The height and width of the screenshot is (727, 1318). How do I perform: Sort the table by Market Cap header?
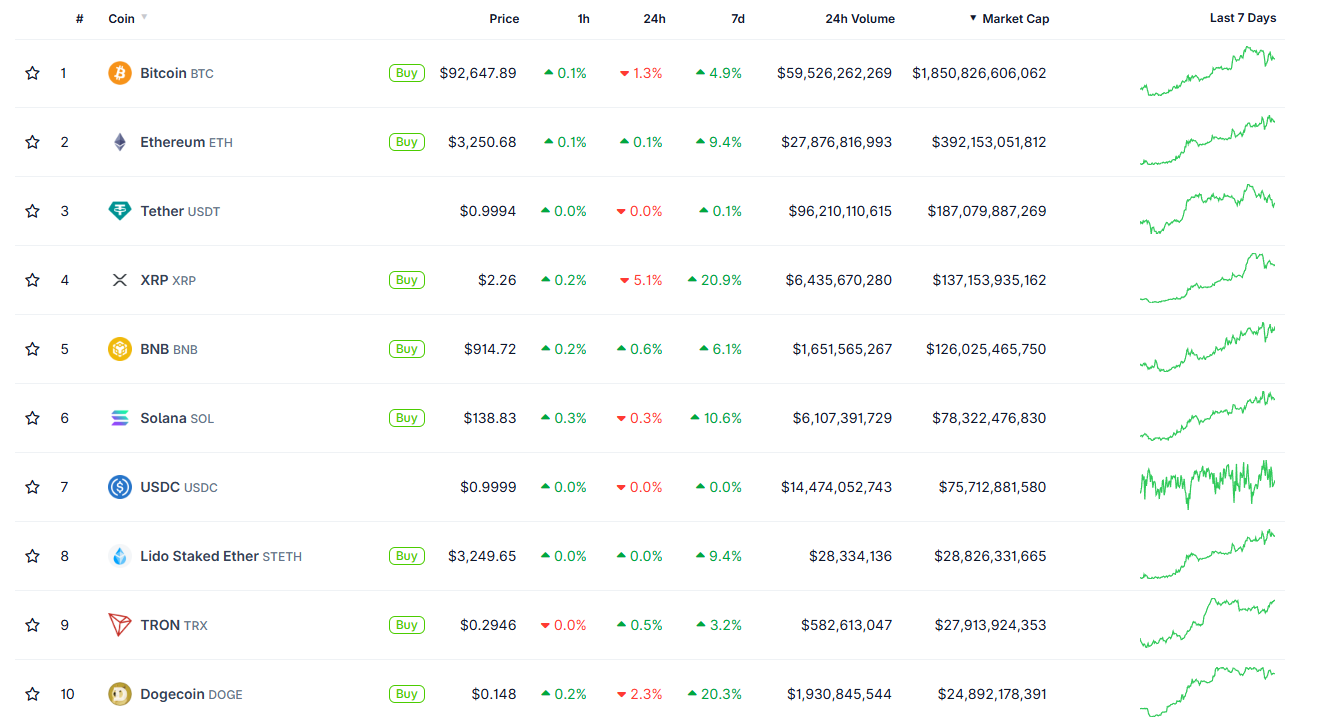pyautogui.click(x=1015, y=19)
